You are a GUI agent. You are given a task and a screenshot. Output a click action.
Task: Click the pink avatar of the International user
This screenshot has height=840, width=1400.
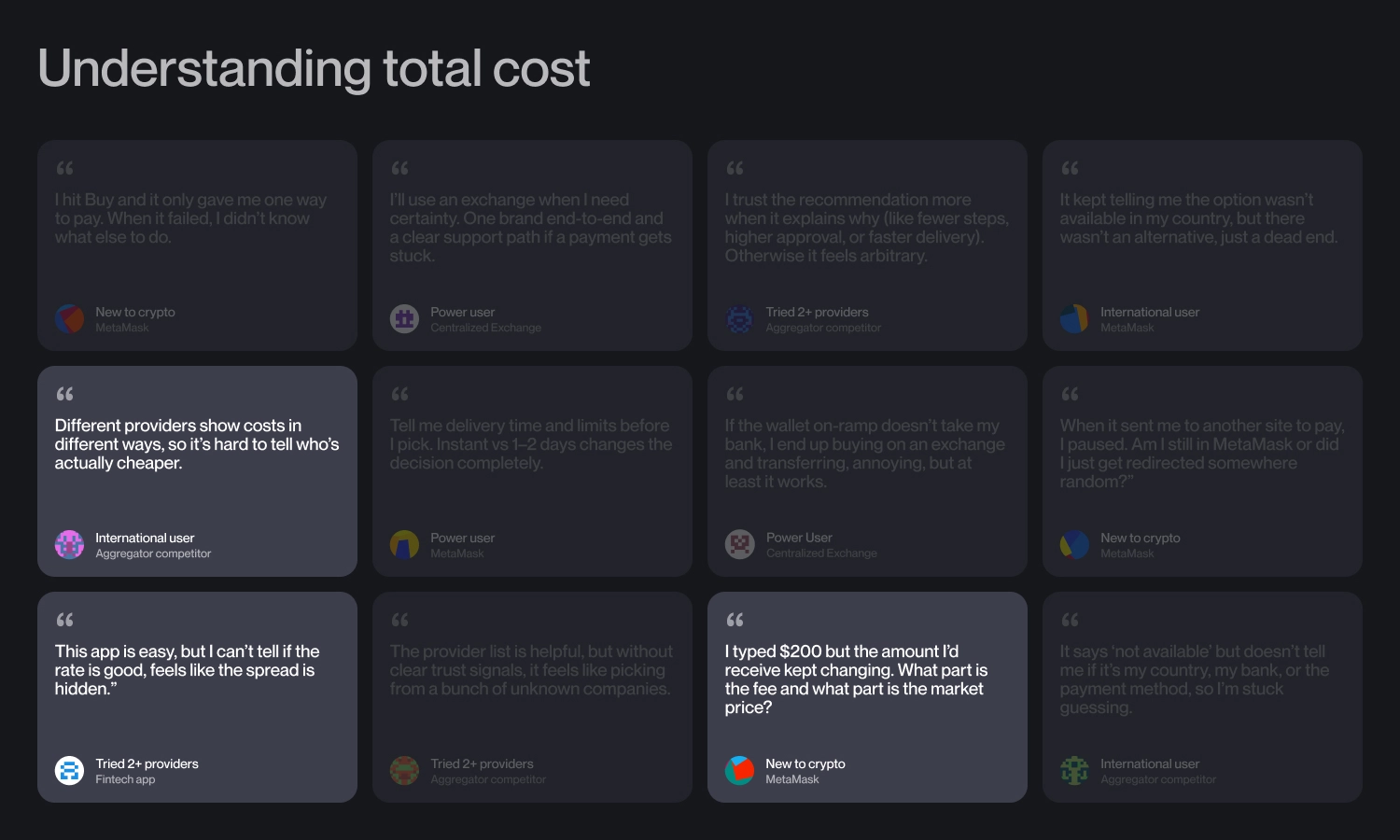click(69, 545)
